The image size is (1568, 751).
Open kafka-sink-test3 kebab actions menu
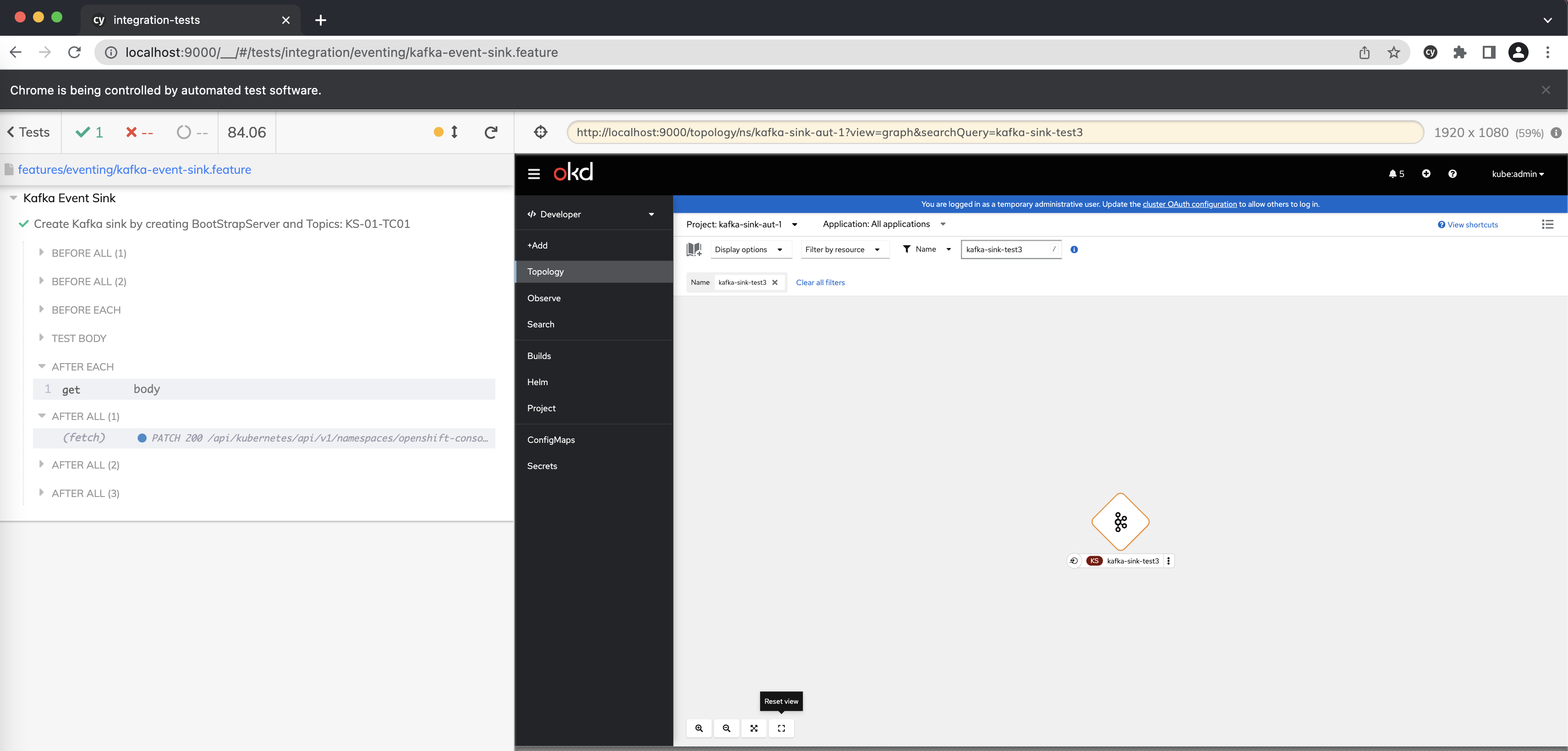[1168, 561]
